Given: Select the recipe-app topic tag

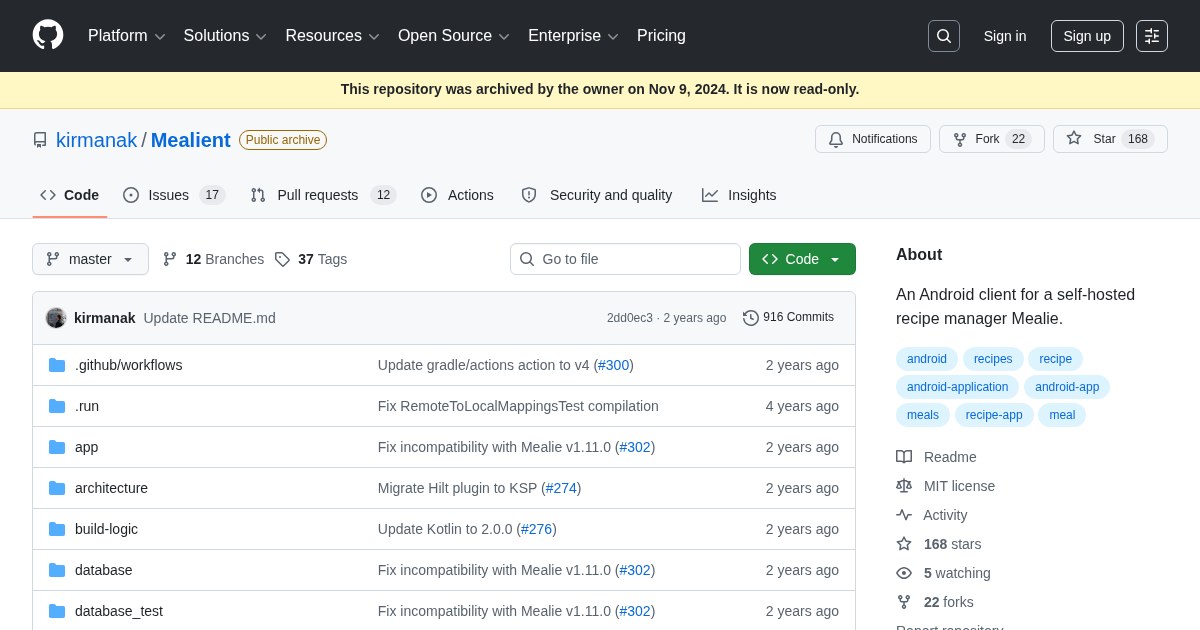Looking at the screenshot, I should tap(994, 415).
